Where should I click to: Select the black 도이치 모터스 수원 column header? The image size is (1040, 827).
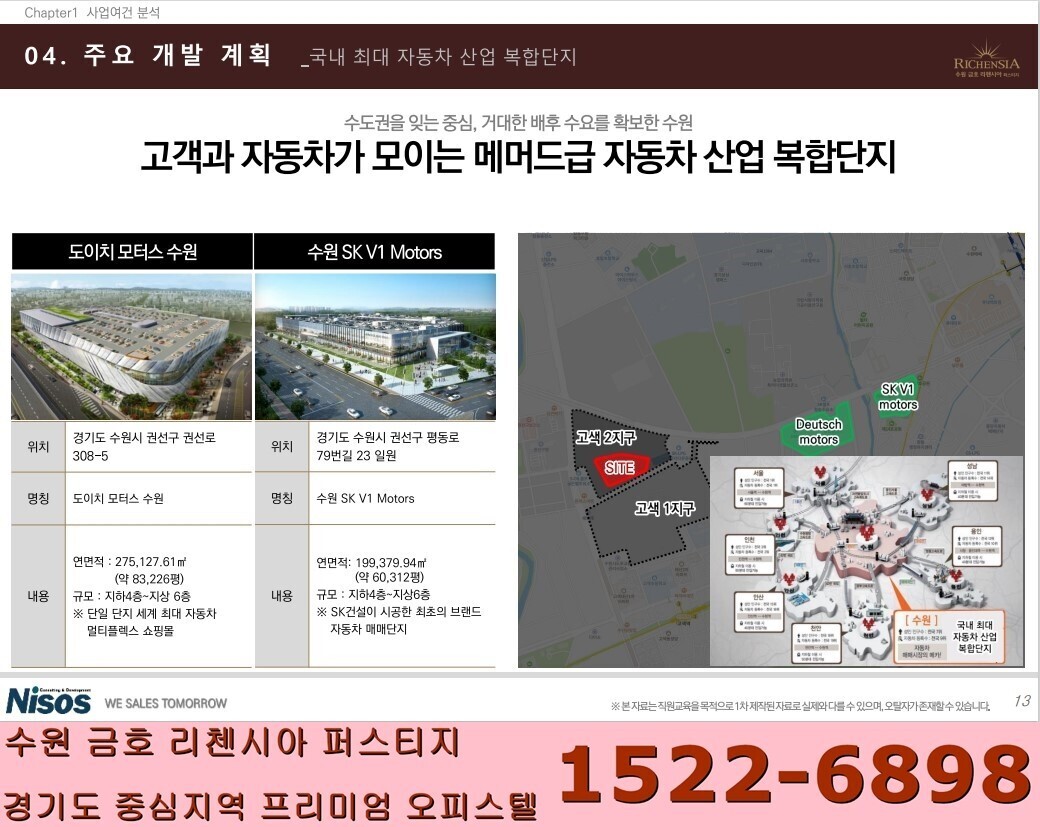[132, 251]
